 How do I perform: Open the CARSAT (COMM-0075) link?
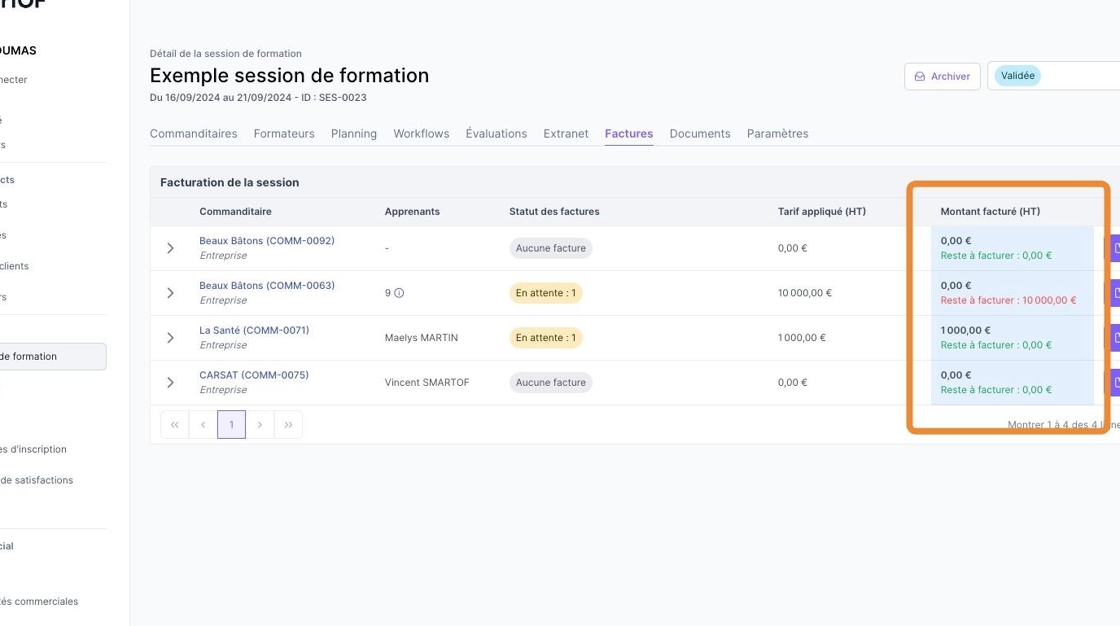pyautogui.click(x=254, y=375)
